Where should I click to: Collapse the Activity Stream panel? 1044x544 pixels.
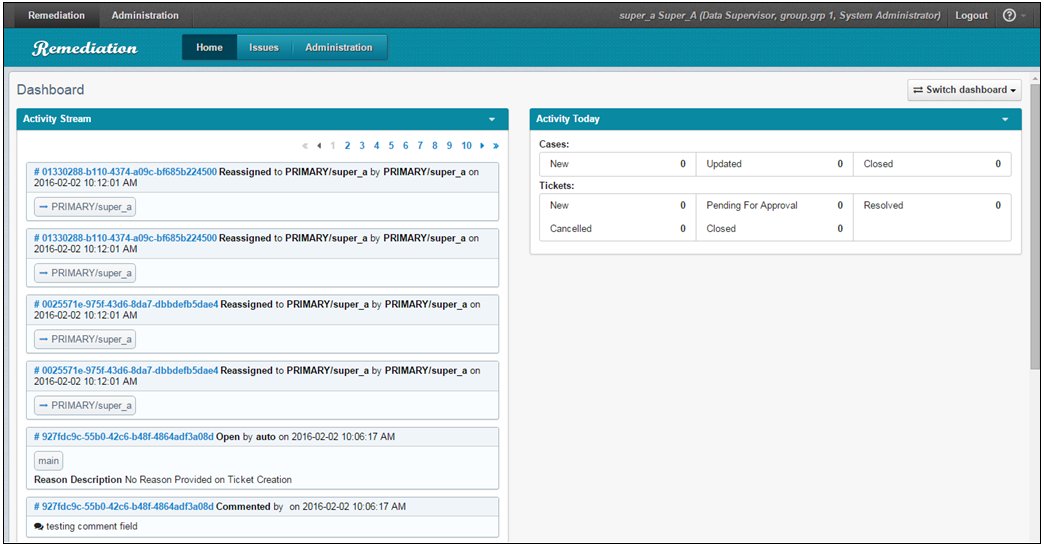pyautogui.click(x=491, y=120)
